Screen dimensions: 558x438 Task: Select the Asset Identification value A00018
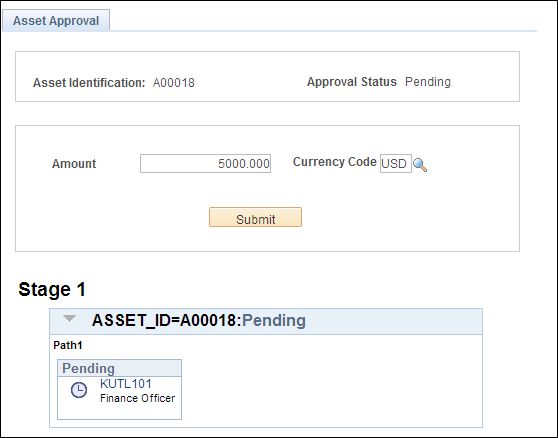coord(174,83)
